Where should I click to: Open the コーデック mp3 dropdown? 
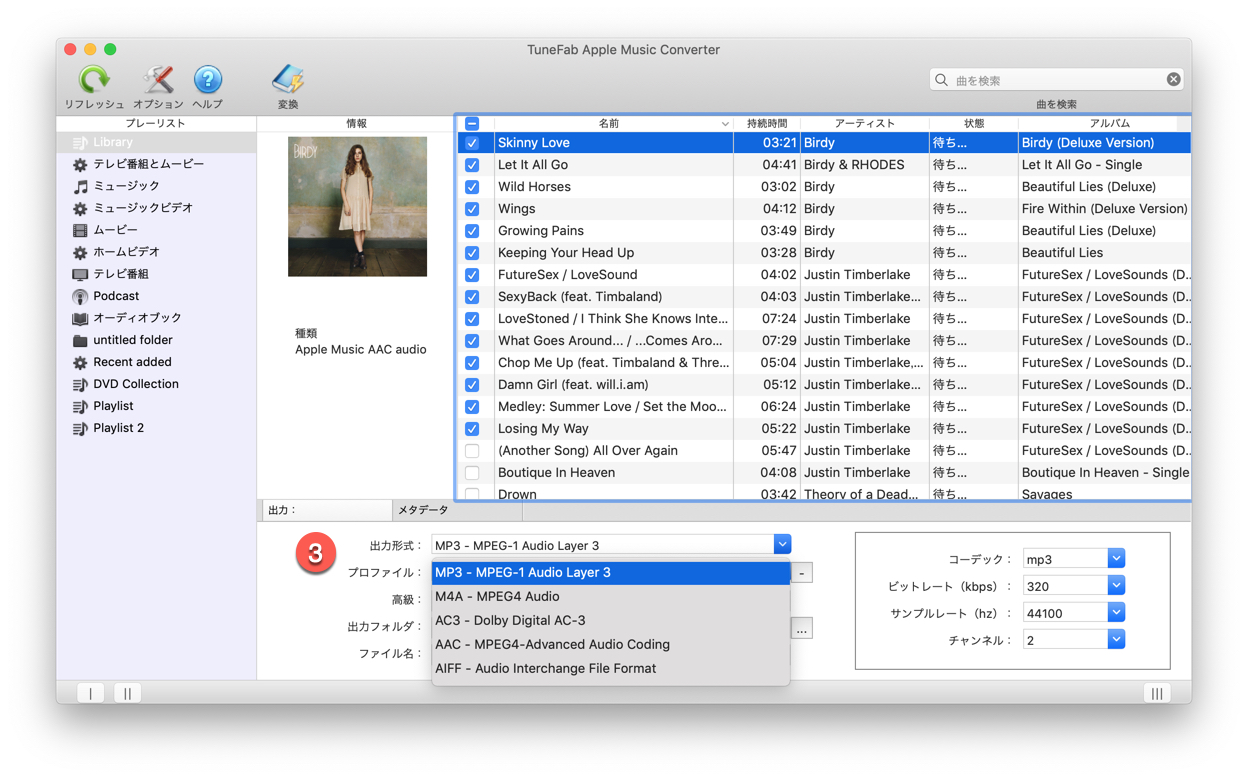tap(1116, 559)
